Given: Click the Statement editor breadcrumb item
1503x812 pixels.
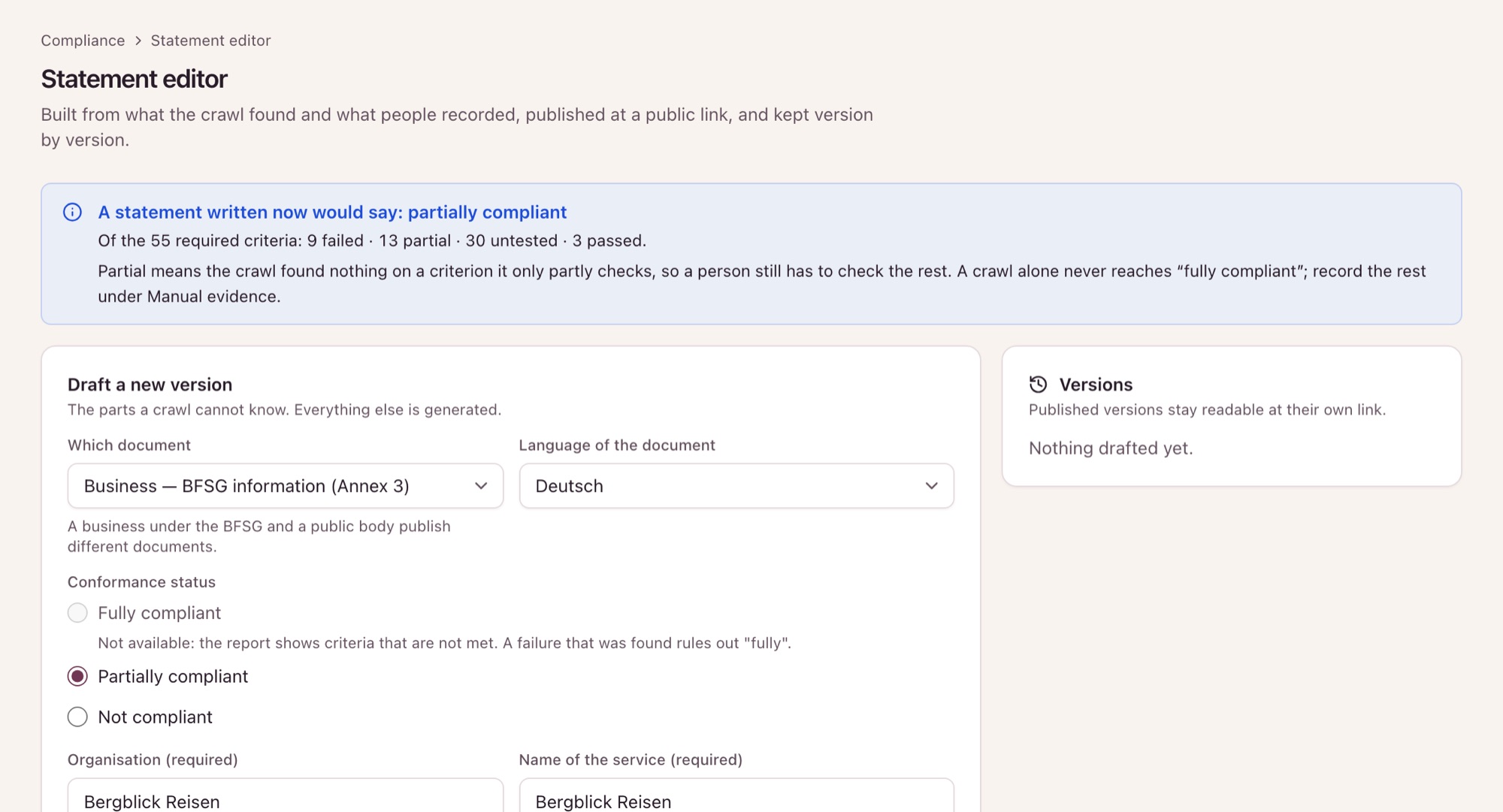Looking at the screenshot, I should coord(210,41).
